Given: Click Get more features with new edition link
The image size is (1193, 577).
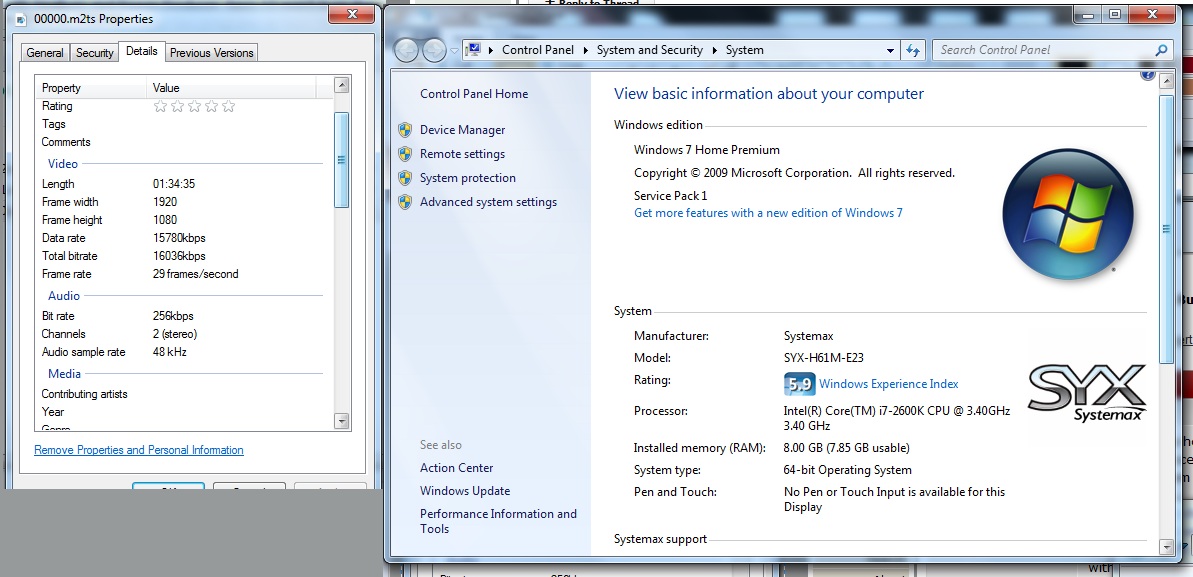Looking at the screenshot, I should [768, 212].
